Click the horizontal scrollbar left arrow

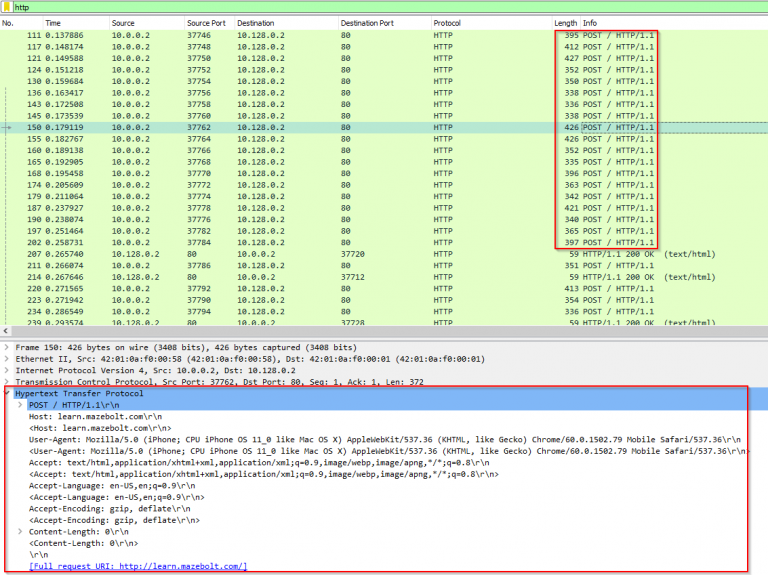[5, 331]
